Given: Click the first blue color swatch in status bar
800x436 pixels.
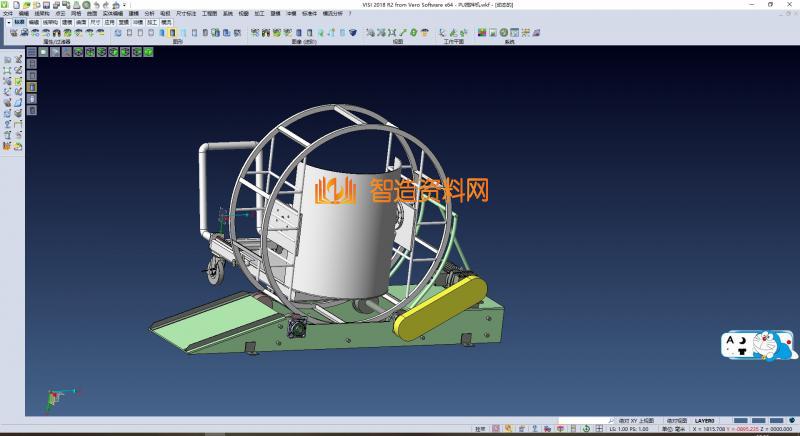Looking at the screenshot, I should click(741, 420).
